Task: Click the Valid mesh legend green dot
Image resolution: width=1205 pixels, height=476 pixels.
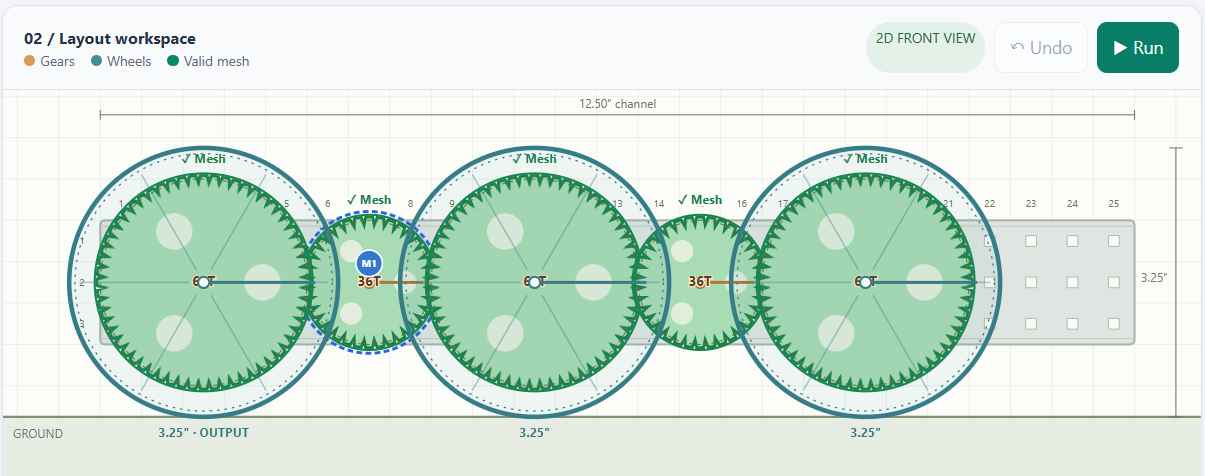Action: coord(173,61)
